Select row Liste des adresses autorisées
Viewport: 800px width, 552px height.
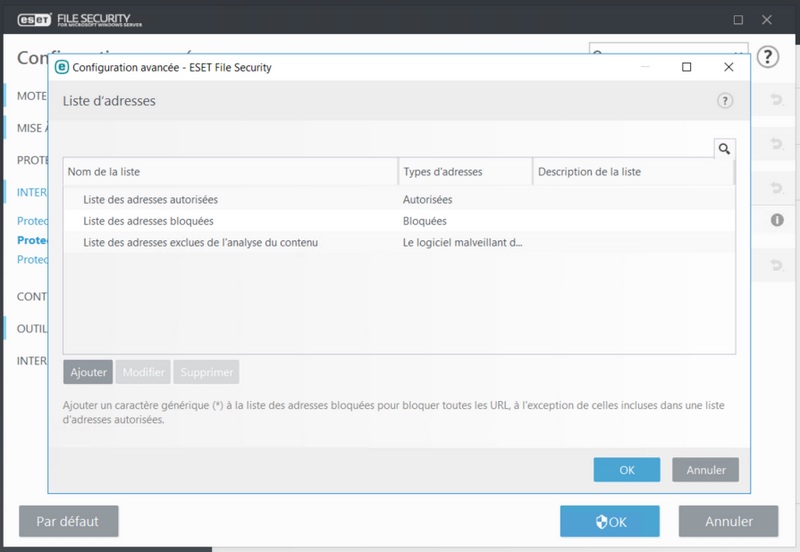pos(399,199)
